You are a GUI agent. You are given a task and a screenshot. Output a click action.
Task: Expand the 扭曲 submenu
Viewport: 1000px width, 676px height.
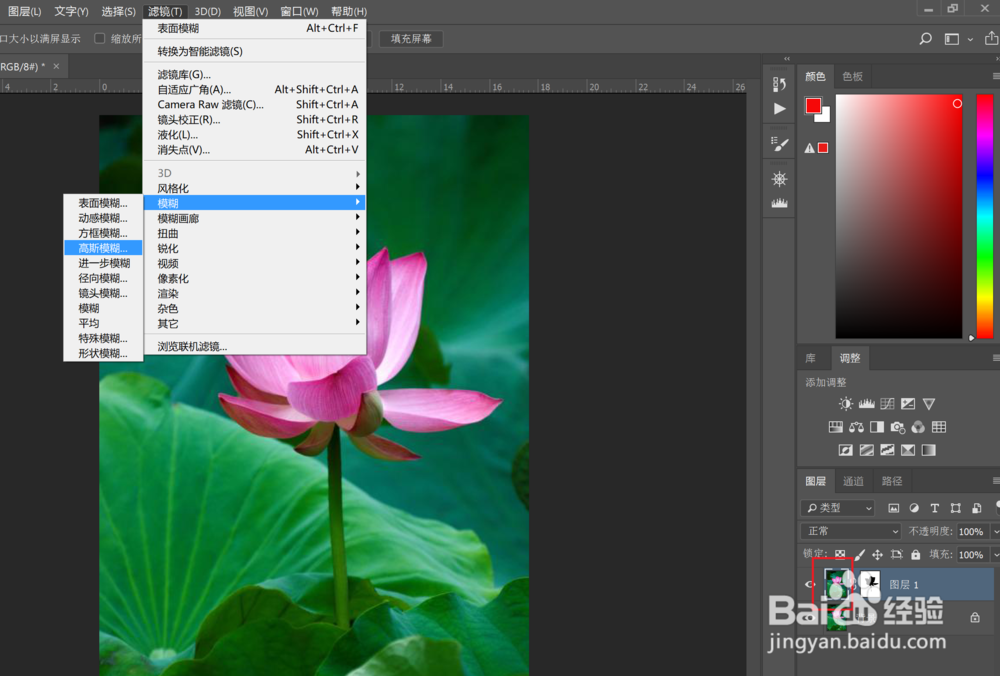[255, 233]
